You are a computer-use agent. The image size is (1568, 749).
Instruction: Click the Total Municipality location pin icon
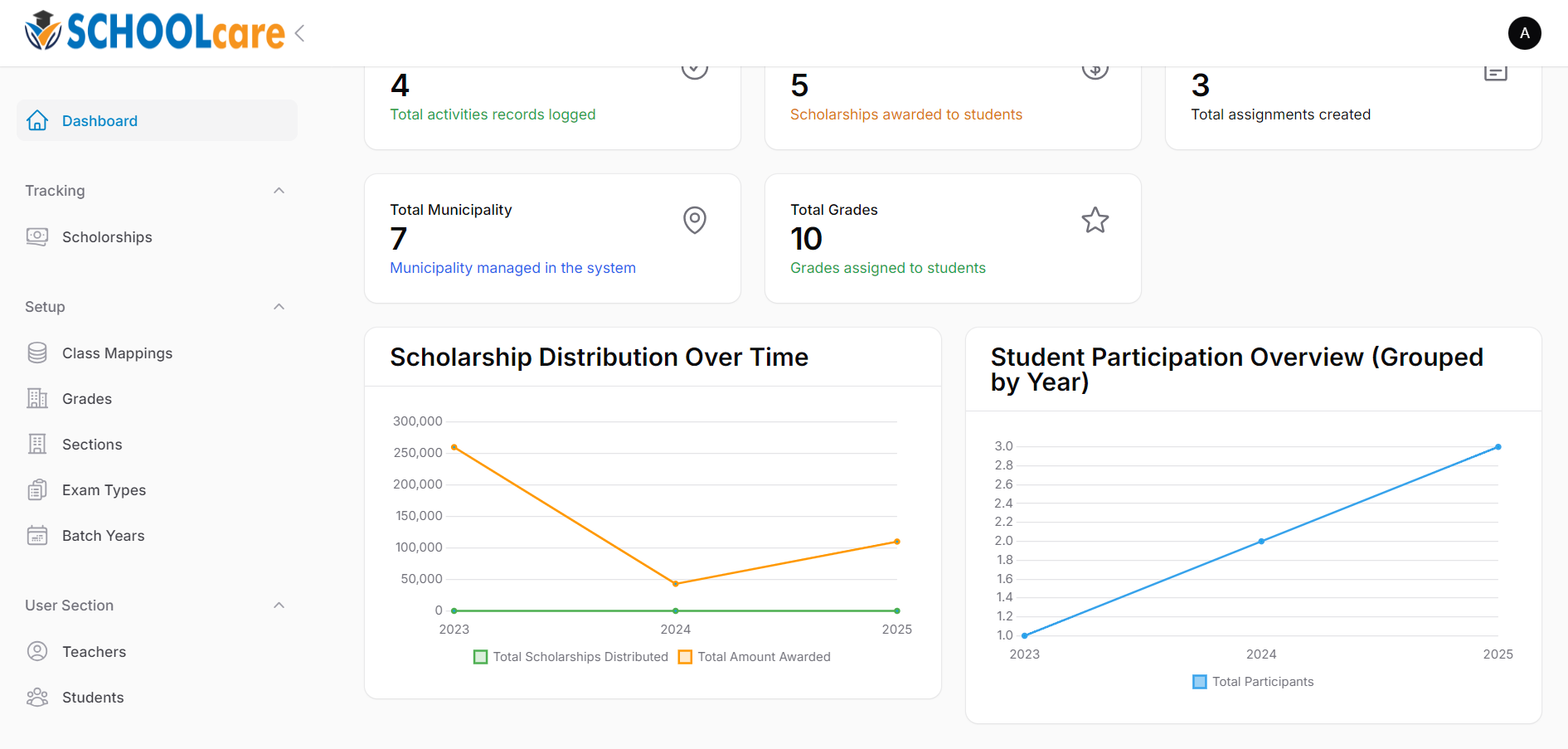point(694,220)
